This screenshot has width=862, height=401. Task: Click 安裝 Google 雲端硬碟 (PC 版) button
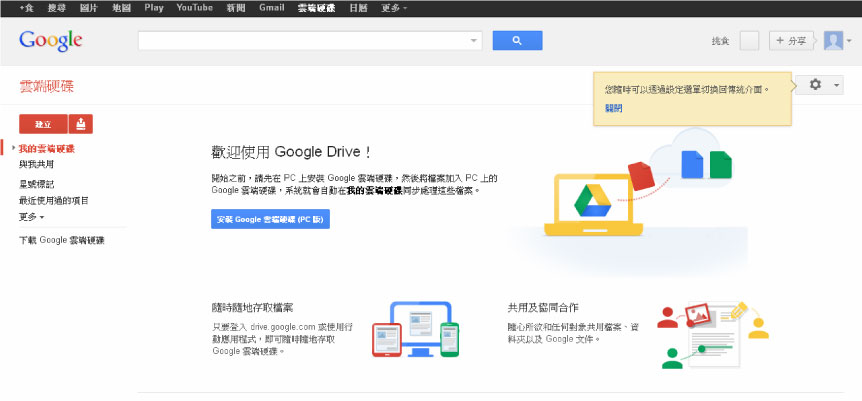[x=270, y=219]
